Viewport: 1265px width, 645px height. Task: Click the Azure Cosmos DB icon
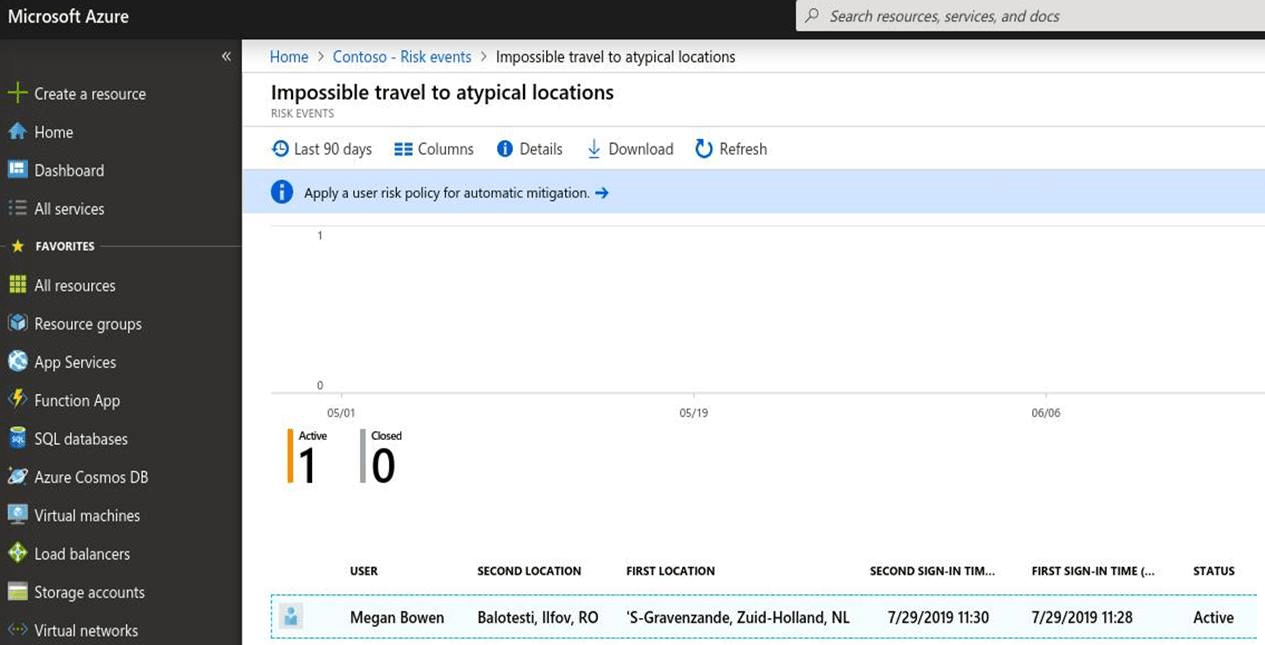point(17,476)
